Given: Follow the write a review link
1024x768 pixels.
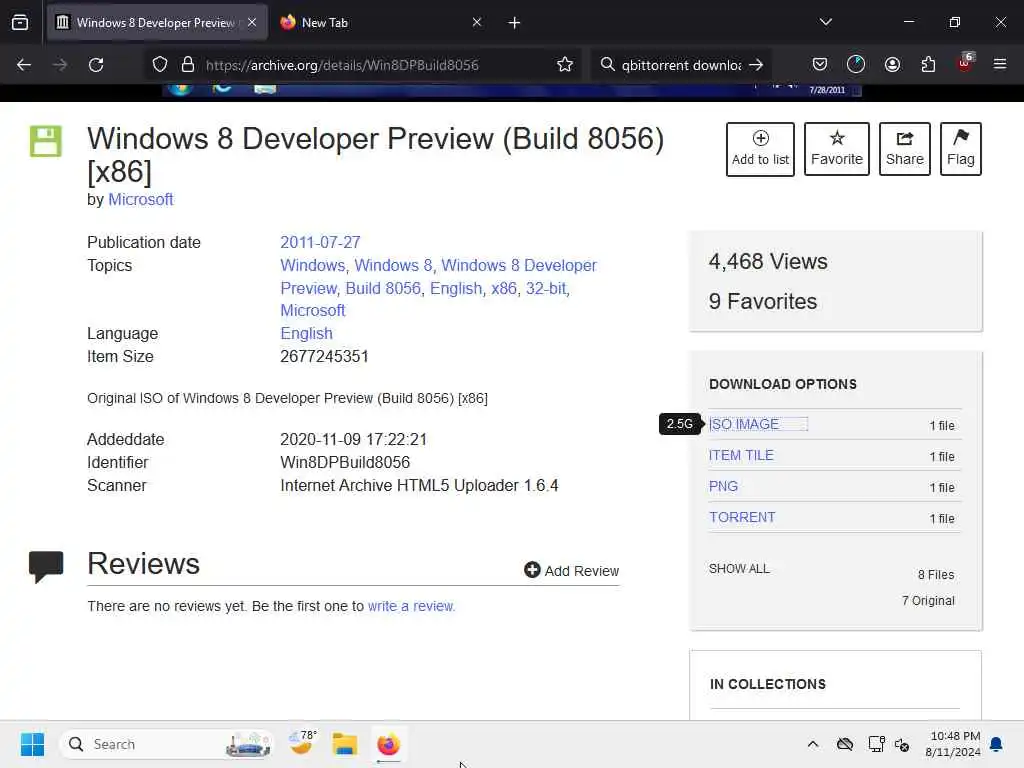Looking at the screenshot, I should point(411,606).
